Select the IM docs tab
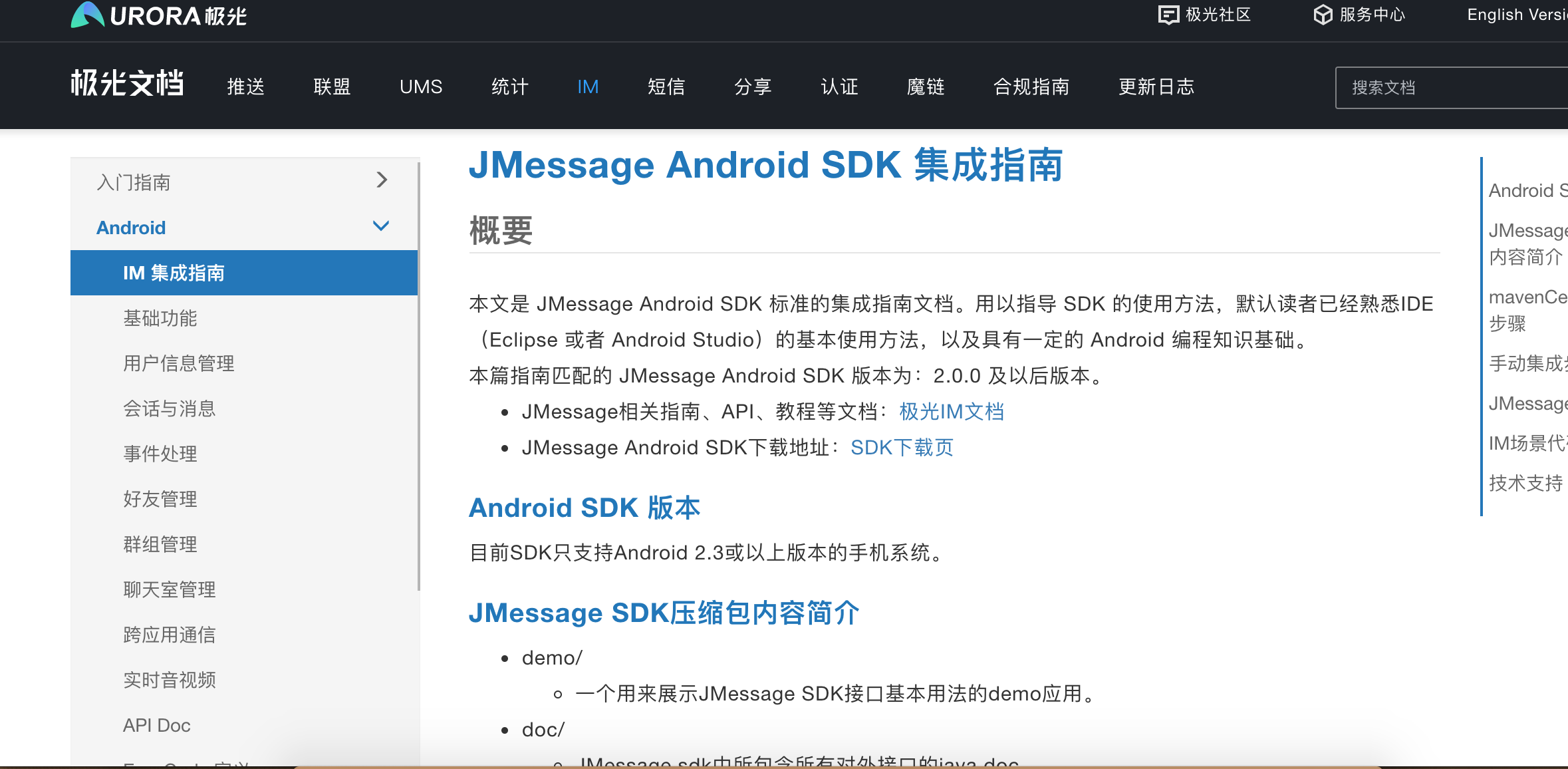Viewport: 1568px width, 769px height. tap(588, 87)
